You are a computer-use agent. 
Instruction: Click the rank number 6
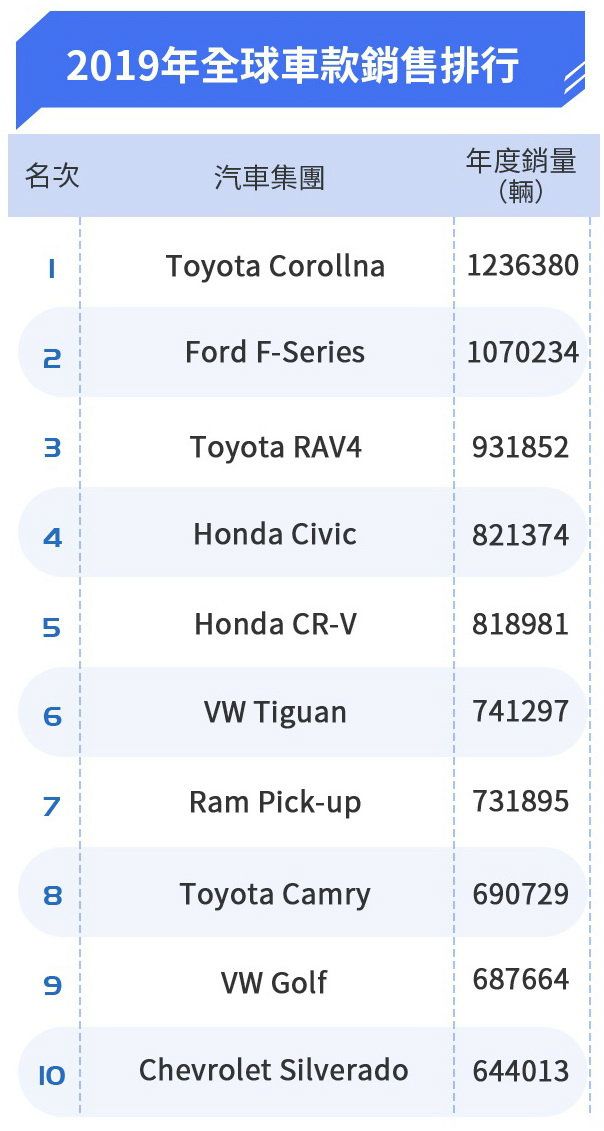point(52,716)
